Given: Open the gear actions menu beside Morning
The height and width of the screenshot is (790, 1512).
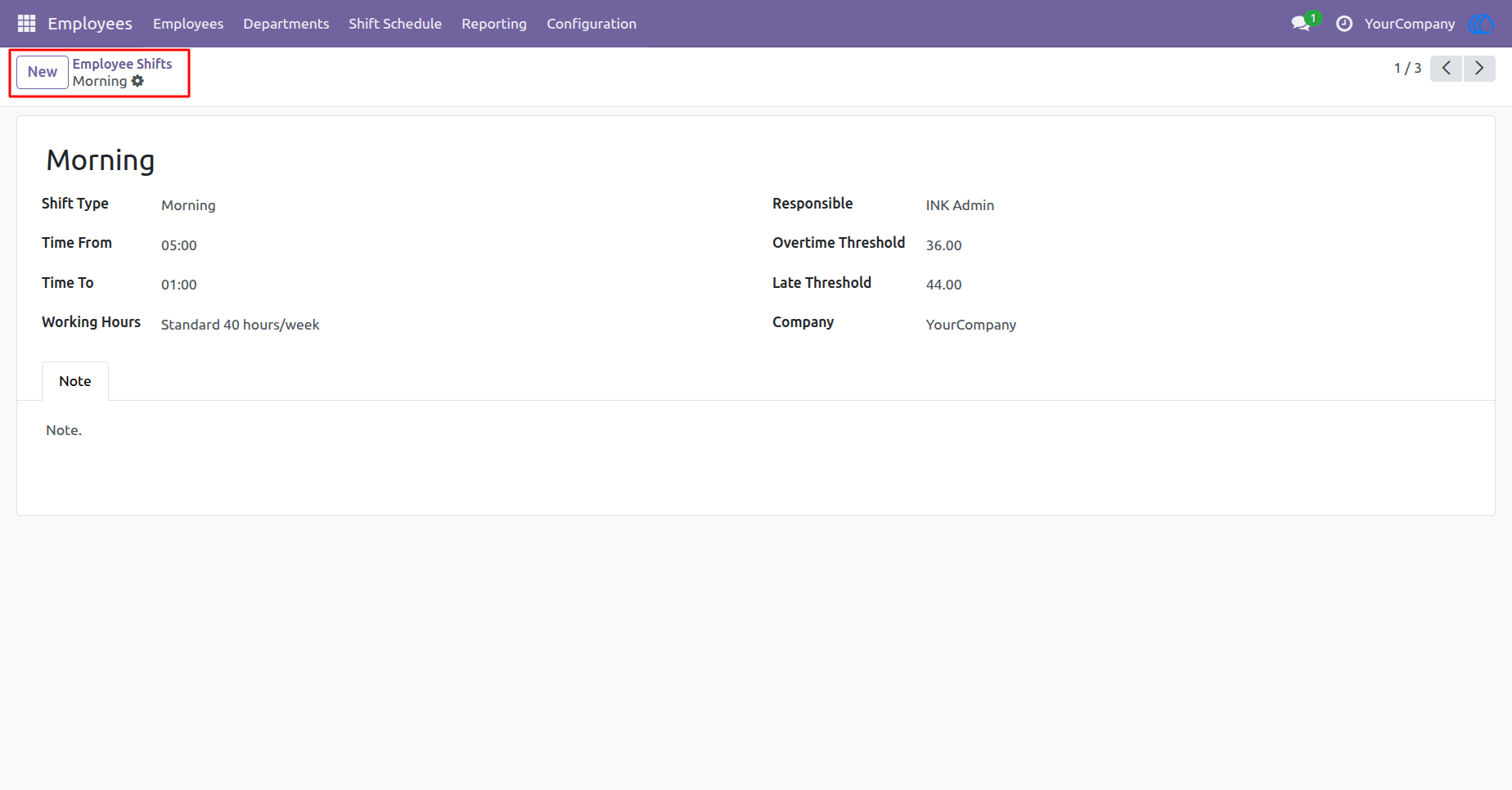Looking at the screenshot, I should pyautogui.click(x=137, y=81).
